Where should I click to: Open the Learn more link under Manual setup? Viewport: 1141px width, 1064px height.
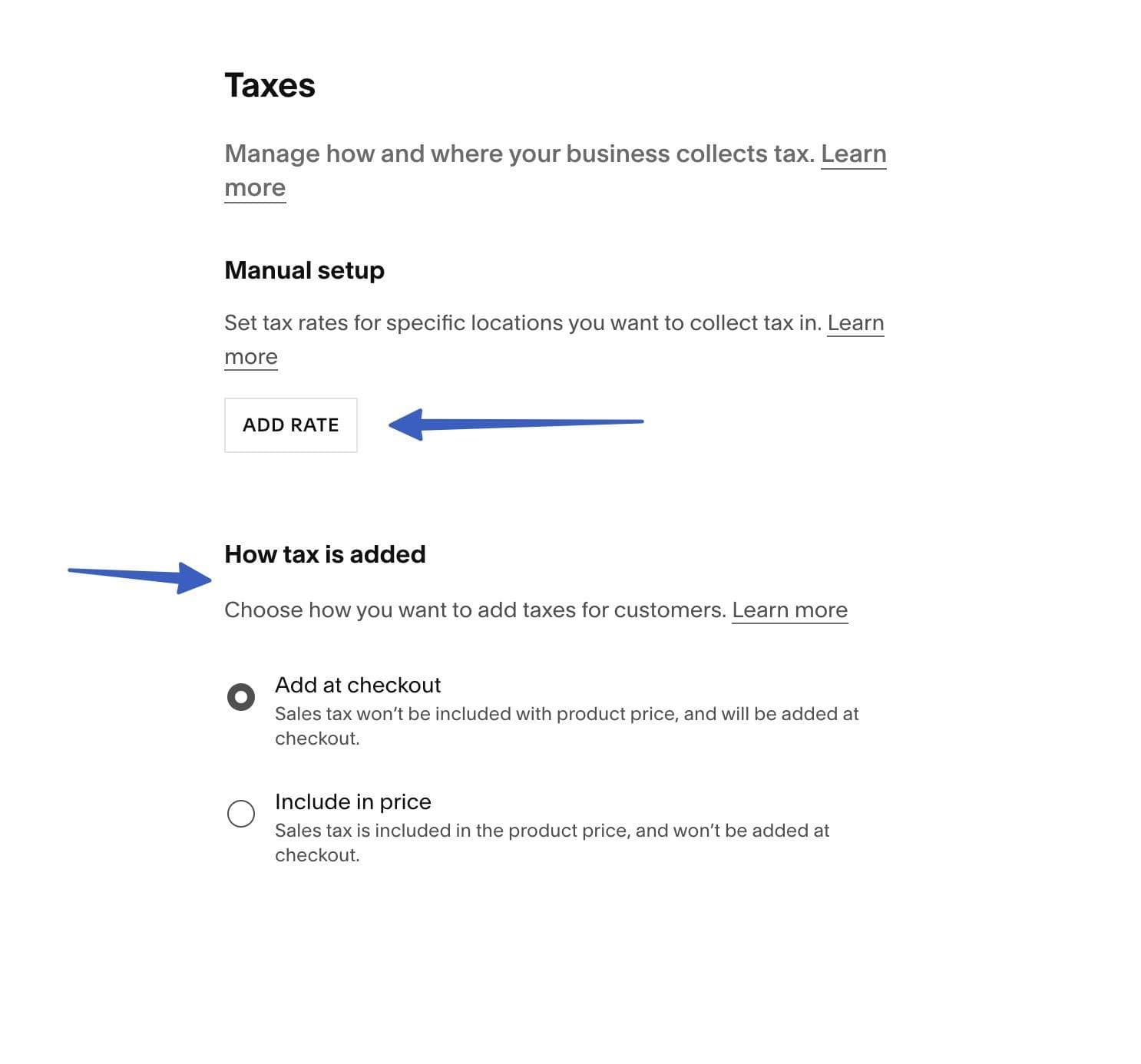(857, 323)
